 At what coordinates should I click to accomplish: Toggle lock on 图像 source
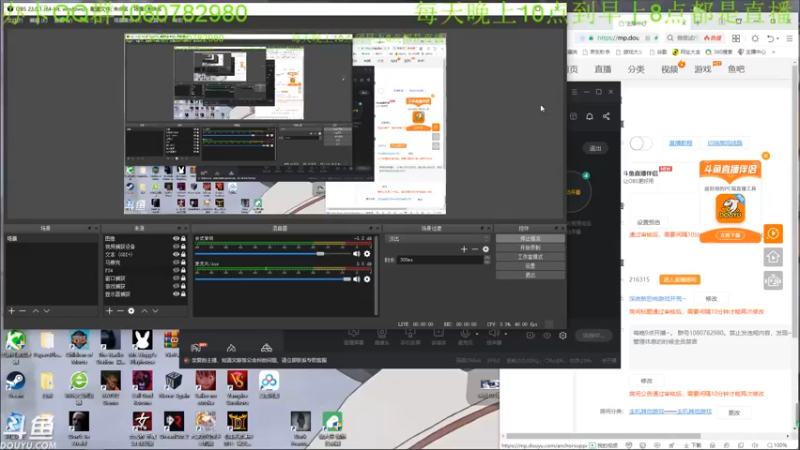coord(183,238)
